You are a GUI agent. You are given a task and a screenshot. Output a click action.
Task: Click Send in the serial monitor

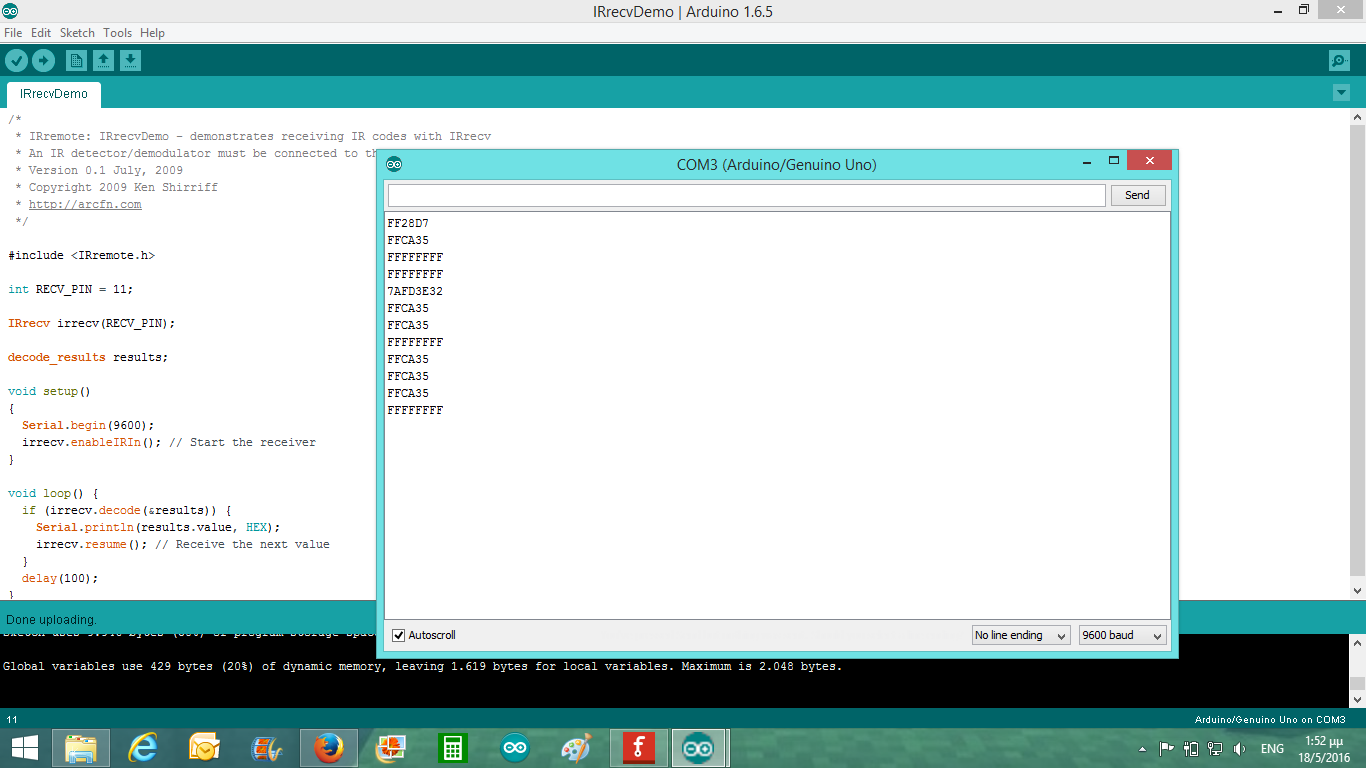pos(1138,195)
